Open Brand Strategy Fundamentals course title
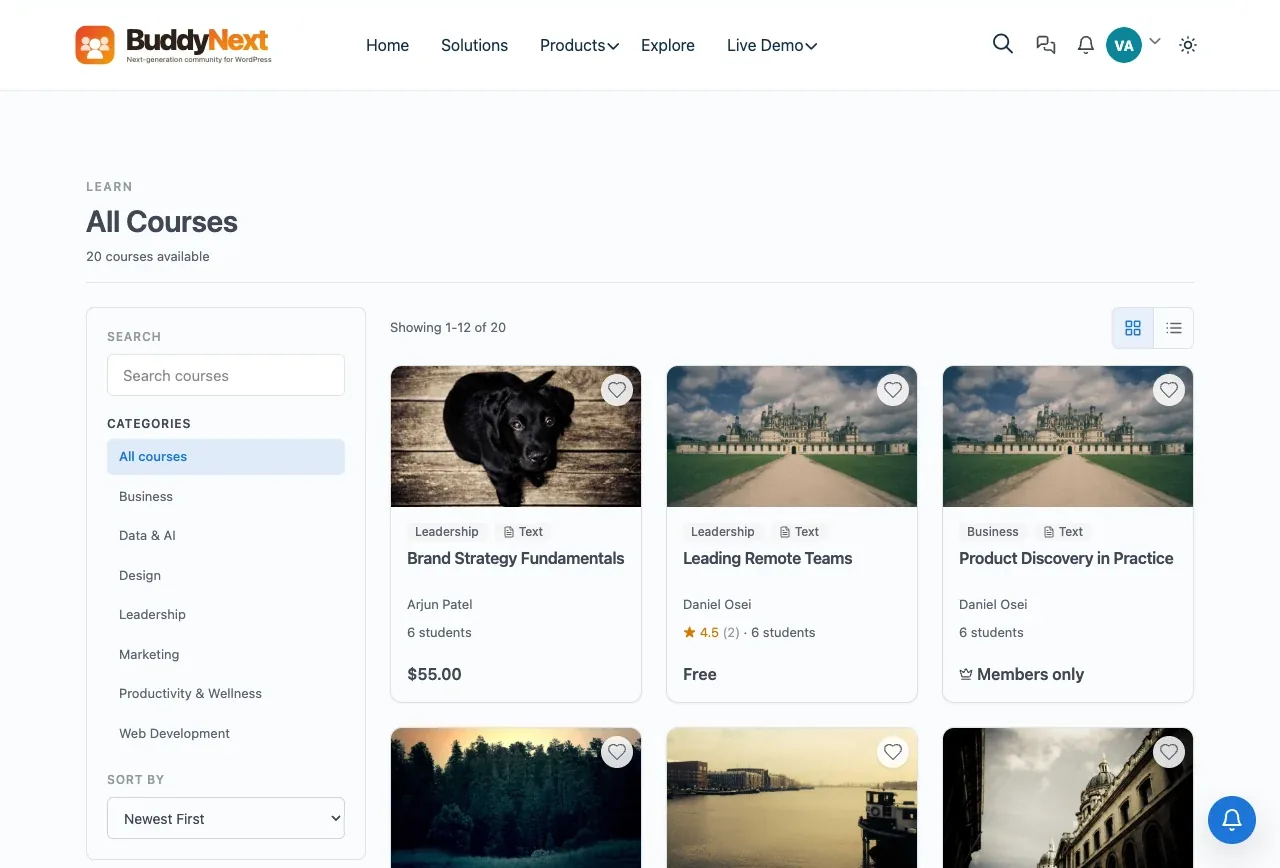Viewport: 1280px width, 868px height. pos(516,558)
